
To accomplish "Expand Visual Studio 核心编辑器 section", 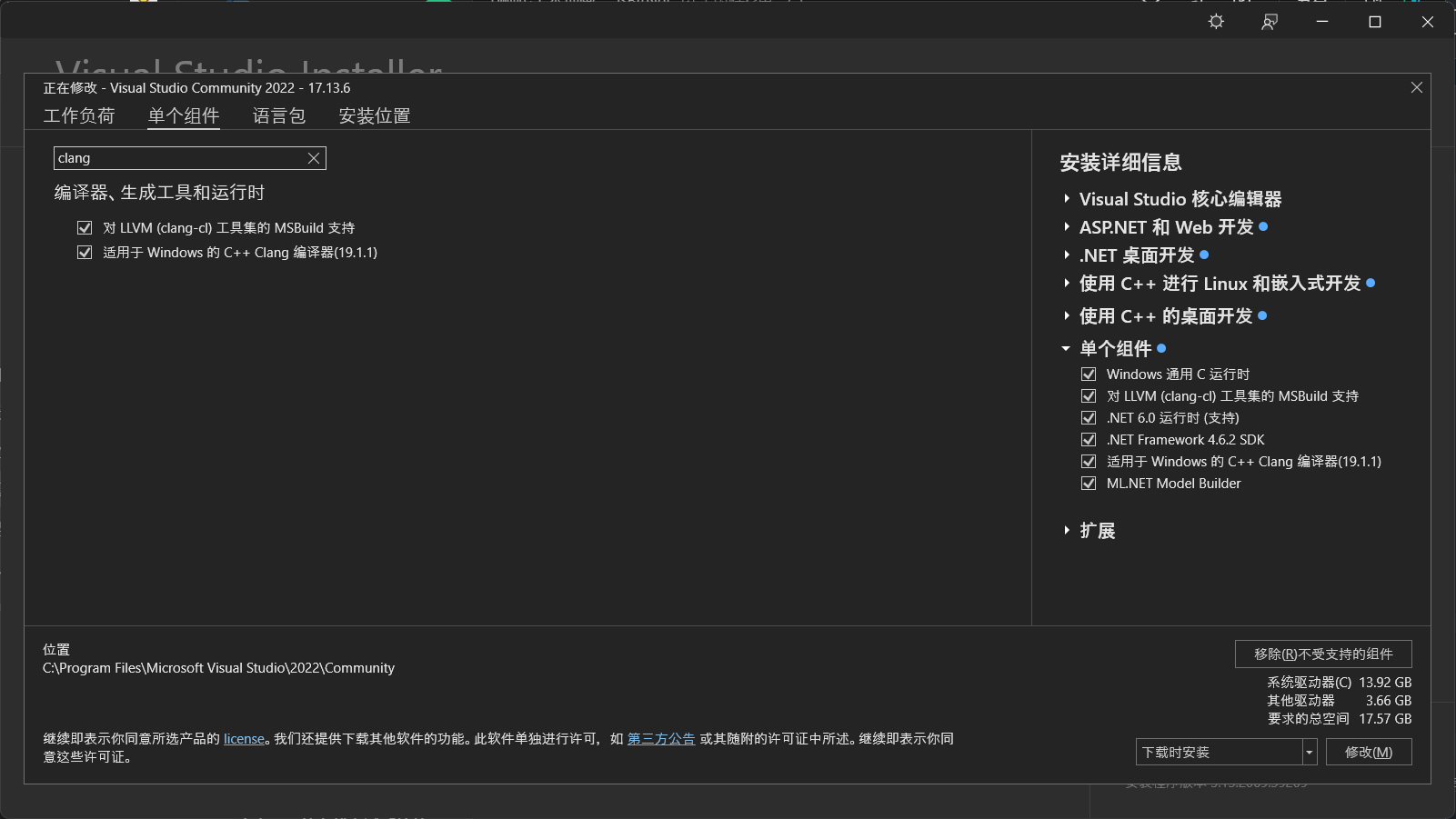I will [x=1067, y=199].
